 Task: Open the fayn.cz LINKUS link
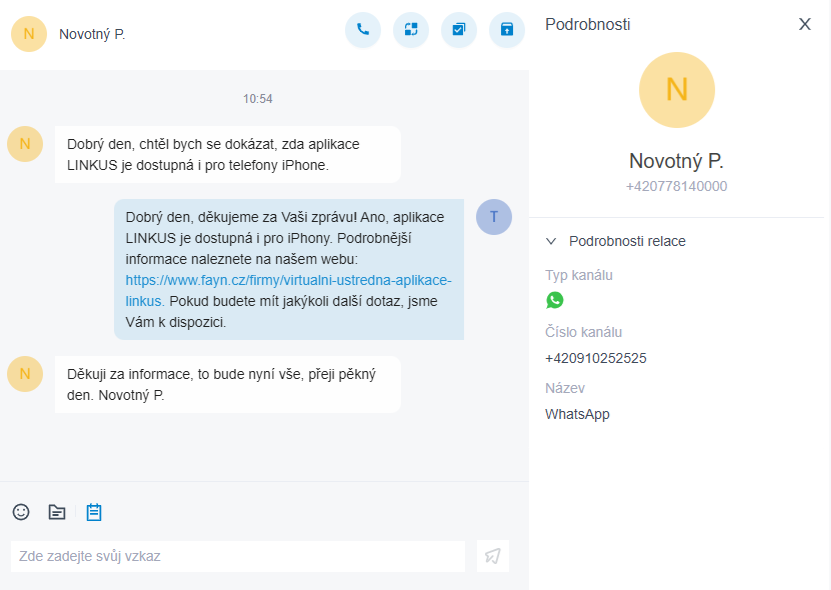pyautogui.click(x=288, y=281)
